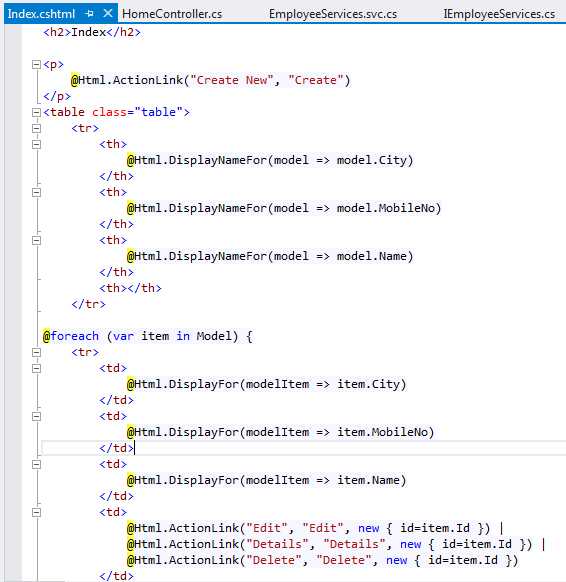Collapse the <td> containing item.Name
Image resolution: width=566 pixels, height=582 pixels.
coord(36,464)
